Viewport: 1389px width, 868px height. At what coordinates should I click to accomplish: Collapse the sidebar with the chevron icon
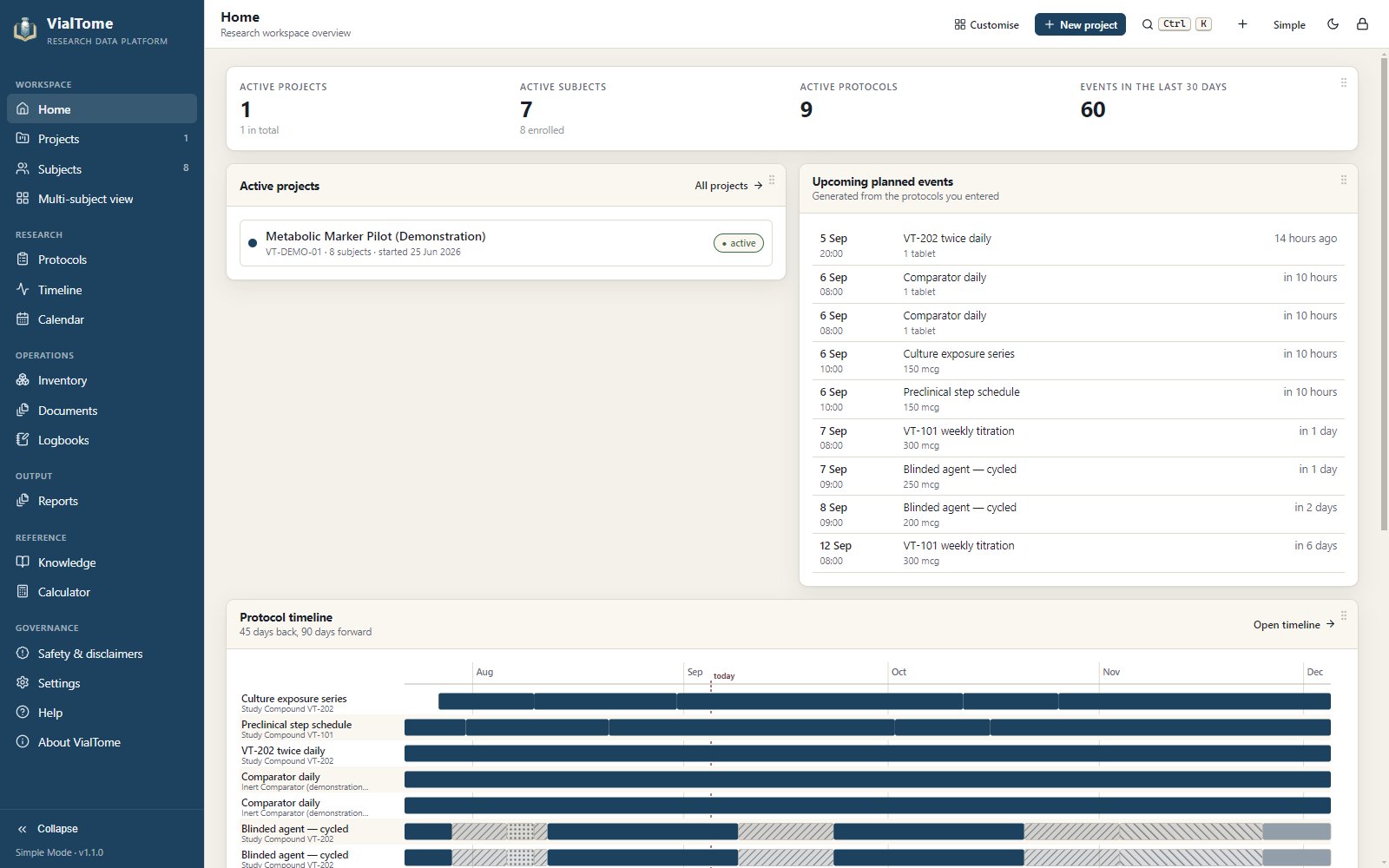[x=23, y=829]
